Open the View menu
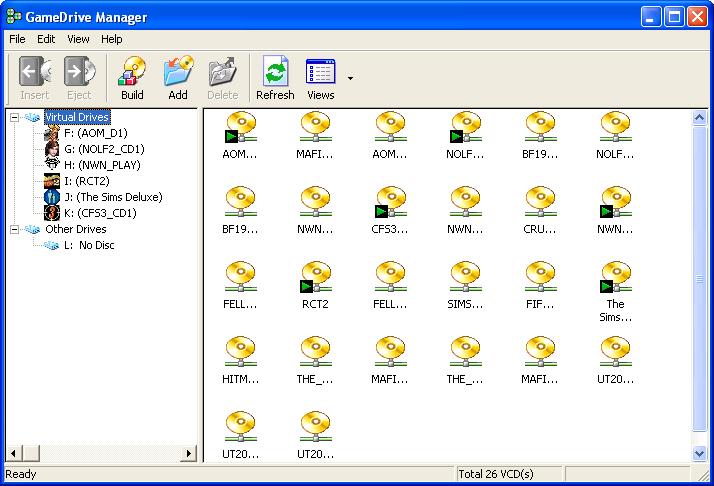The image size is (714, 486). [78, 39]
